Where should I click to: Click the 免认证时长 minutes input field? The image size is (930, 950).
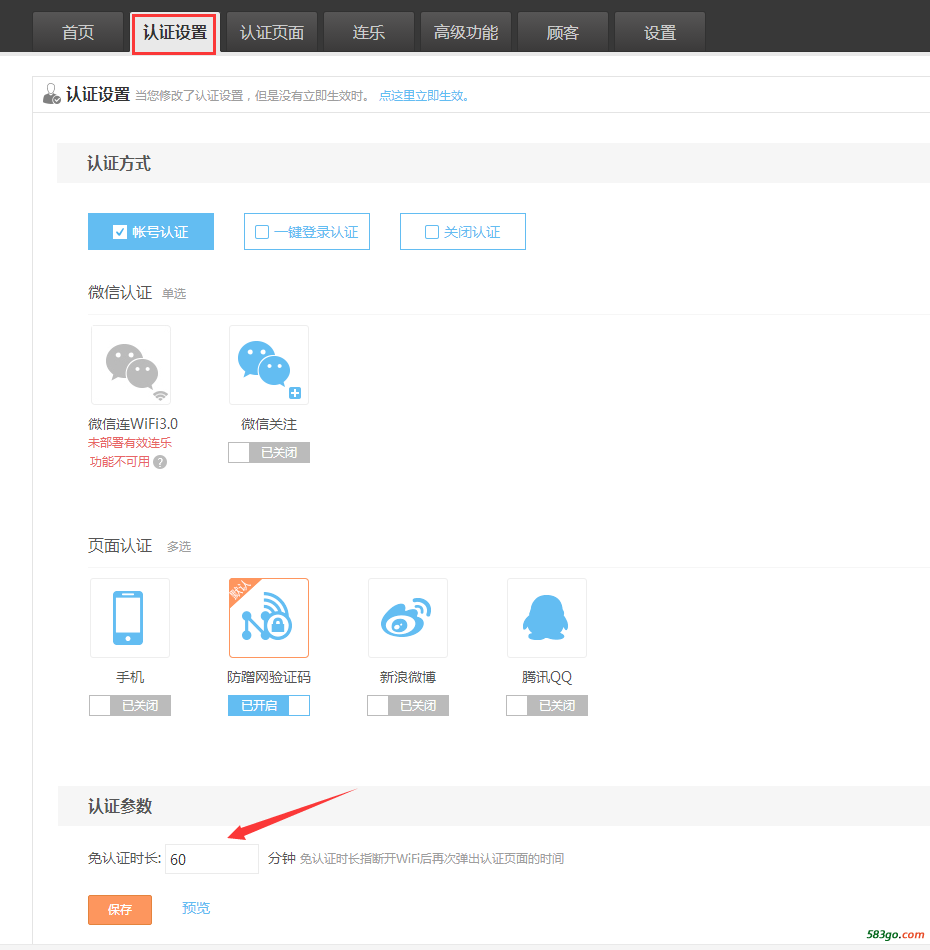[x=212, y=859]
